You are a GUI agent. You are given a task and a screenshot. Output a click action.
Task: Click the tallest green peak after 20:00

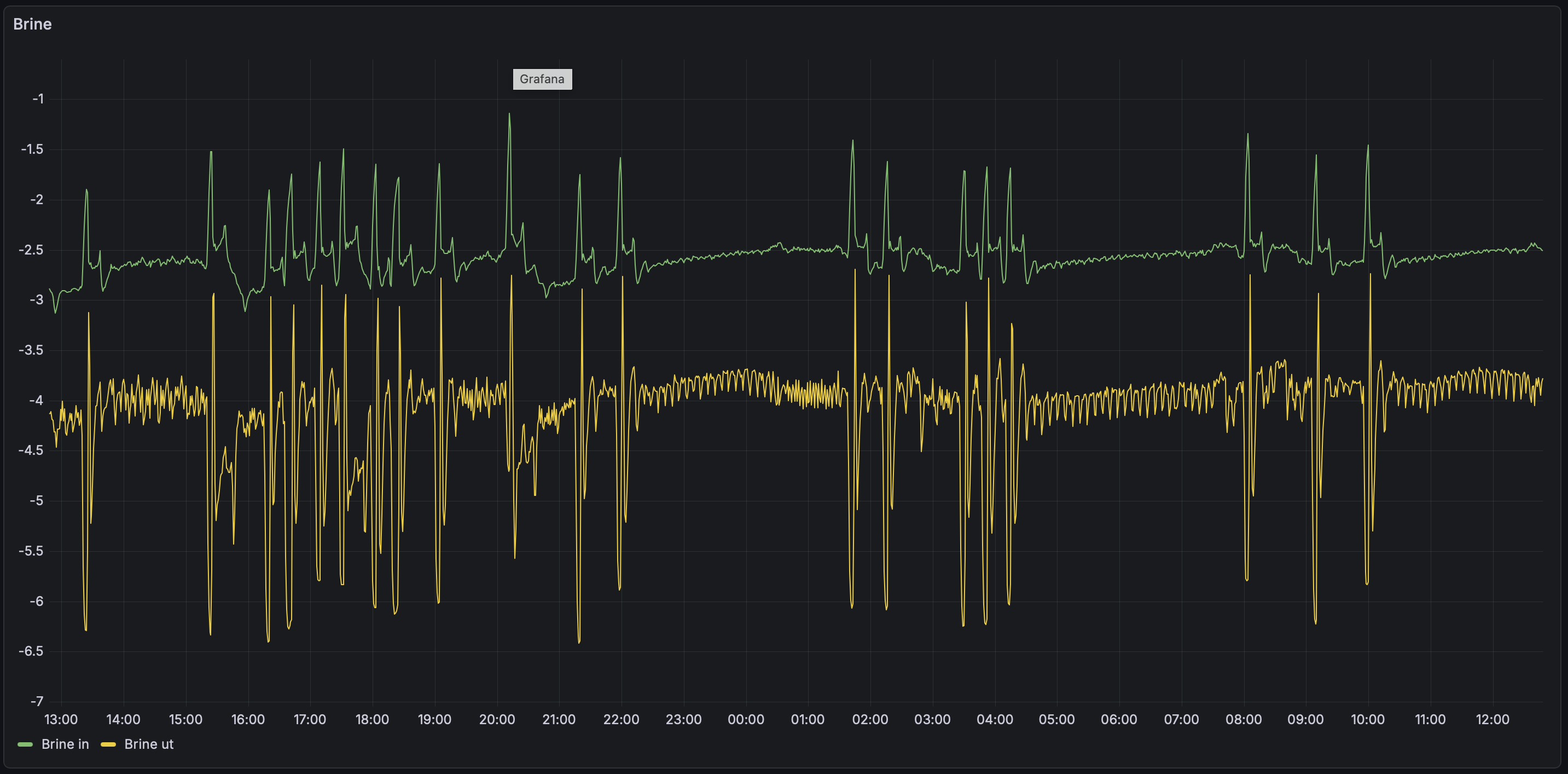(x=509, y=114)
